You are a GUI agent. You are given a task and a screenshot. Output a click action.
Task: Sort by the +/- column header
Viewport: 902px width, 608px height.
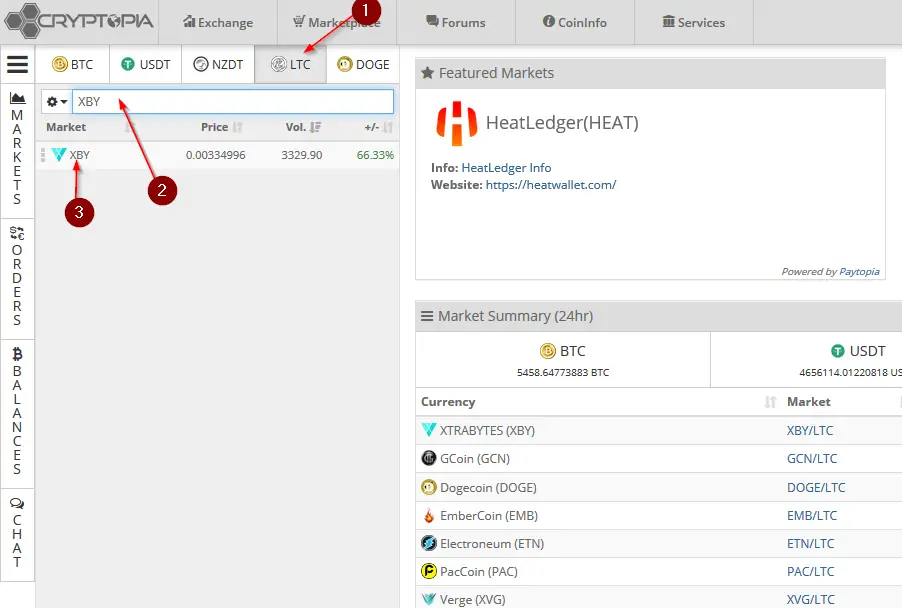[379, 127]
